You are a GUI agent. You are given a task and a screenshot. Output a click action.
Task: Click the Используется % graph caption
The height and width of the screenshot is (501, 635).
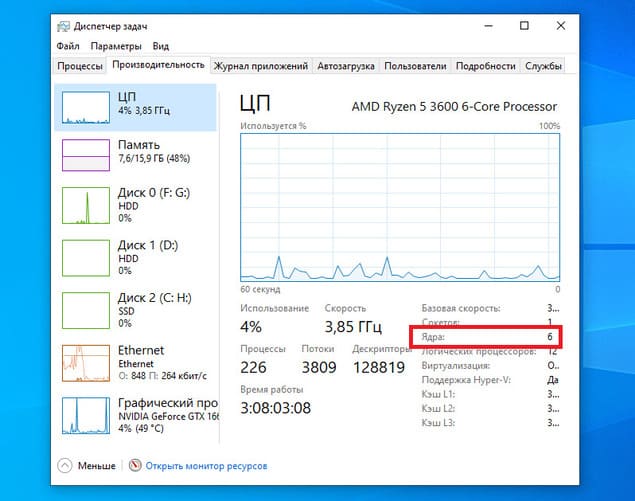pyautogui.click(x=273, y=126)
